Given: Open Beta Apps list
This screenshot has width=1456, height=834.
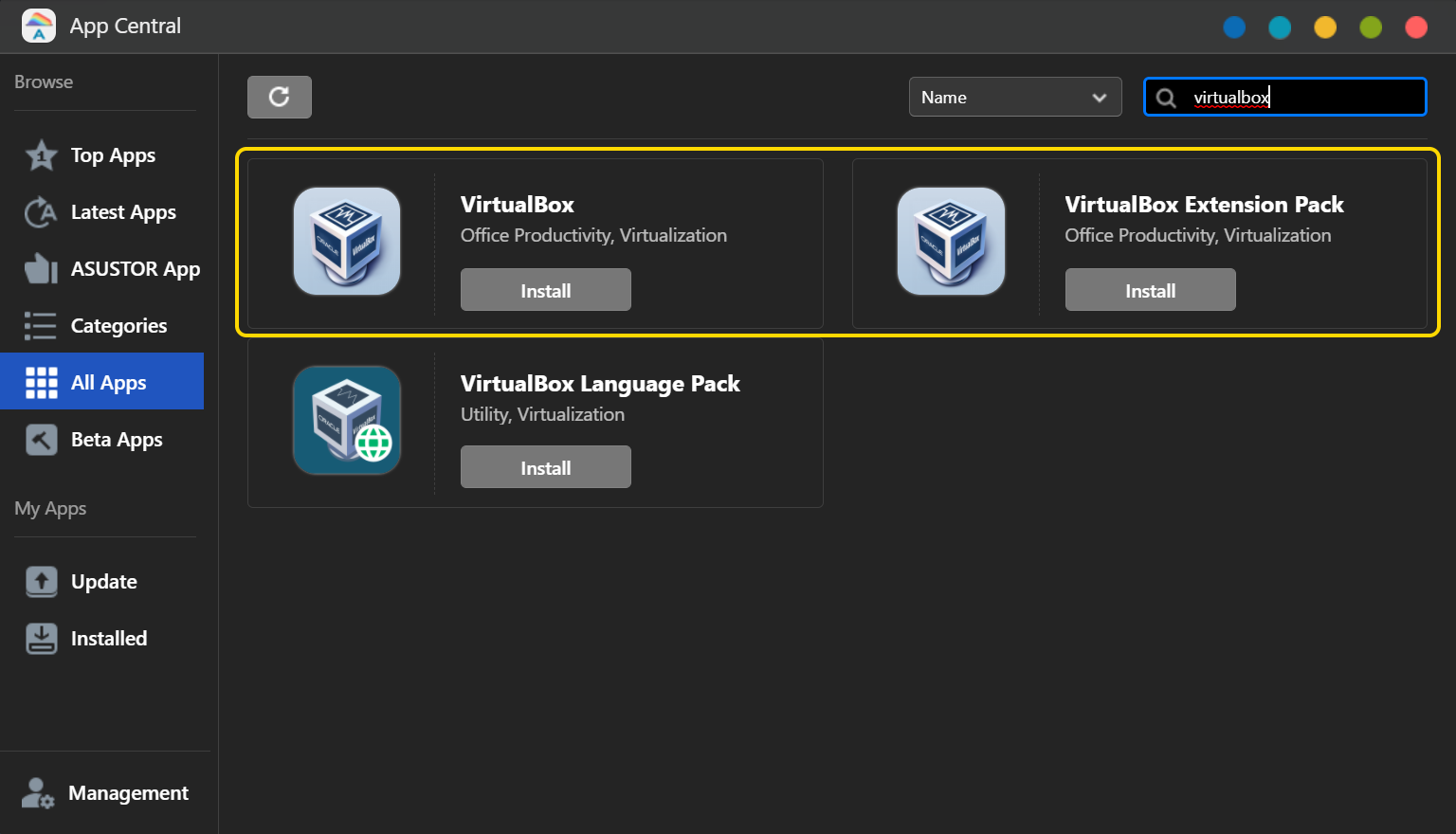Looking at the screenshot, I should [102, 440].
